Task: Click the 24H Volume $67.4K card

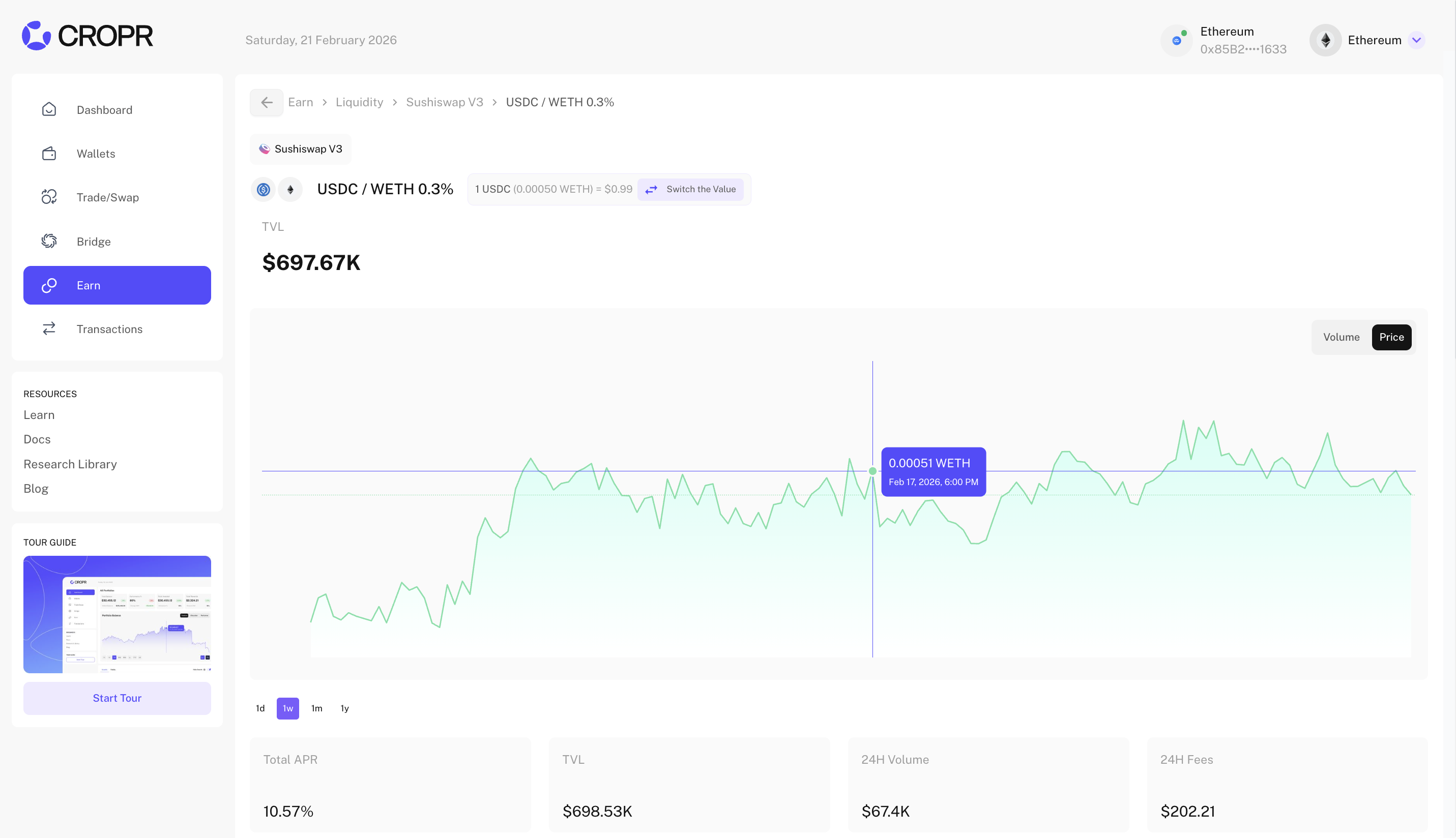Action: (x=988, y=785)
